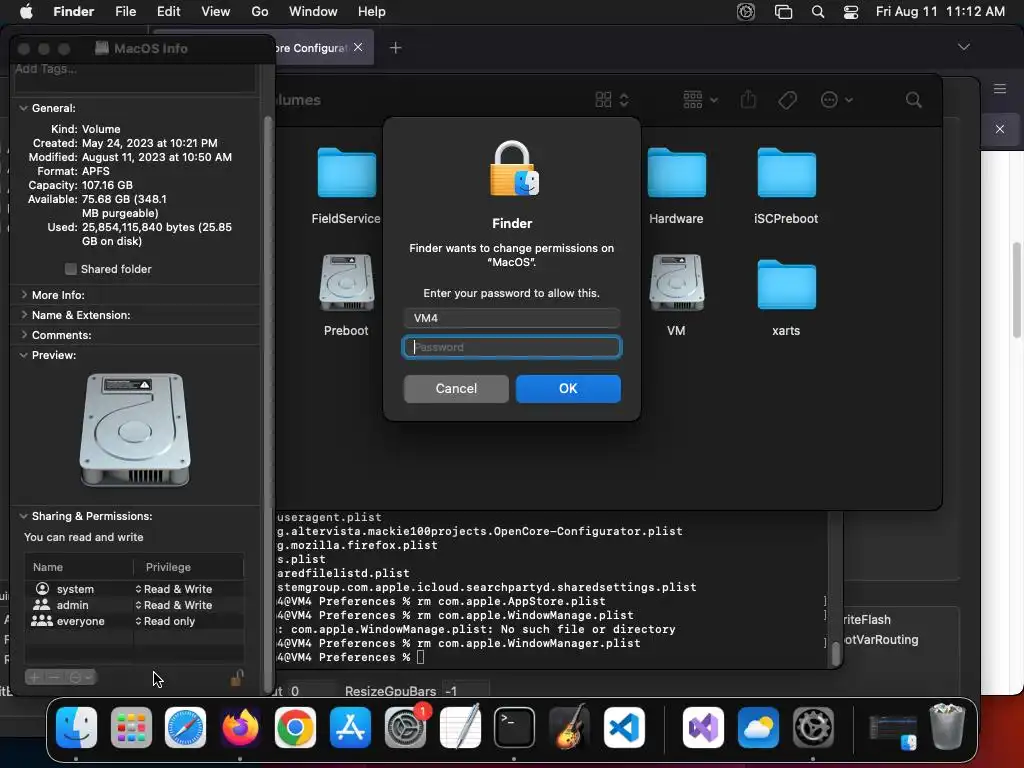Viewport: 1024px width, 768px height.
Task: Launch GarageBand from the Dock
Action: [569, 728]
